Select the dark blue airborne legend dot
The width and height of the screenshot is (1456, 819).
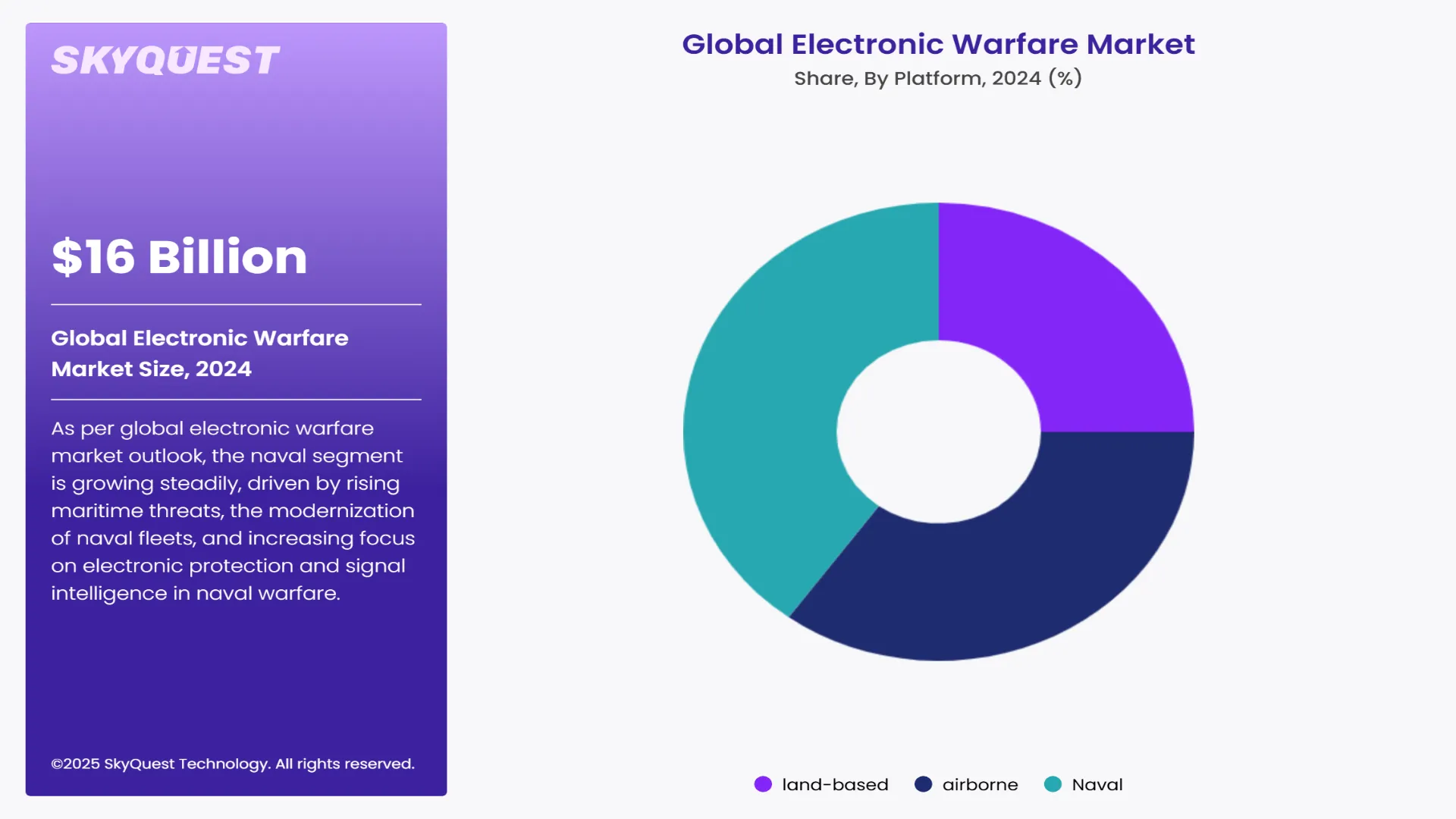pyautogui.click(x=923, y=785)
